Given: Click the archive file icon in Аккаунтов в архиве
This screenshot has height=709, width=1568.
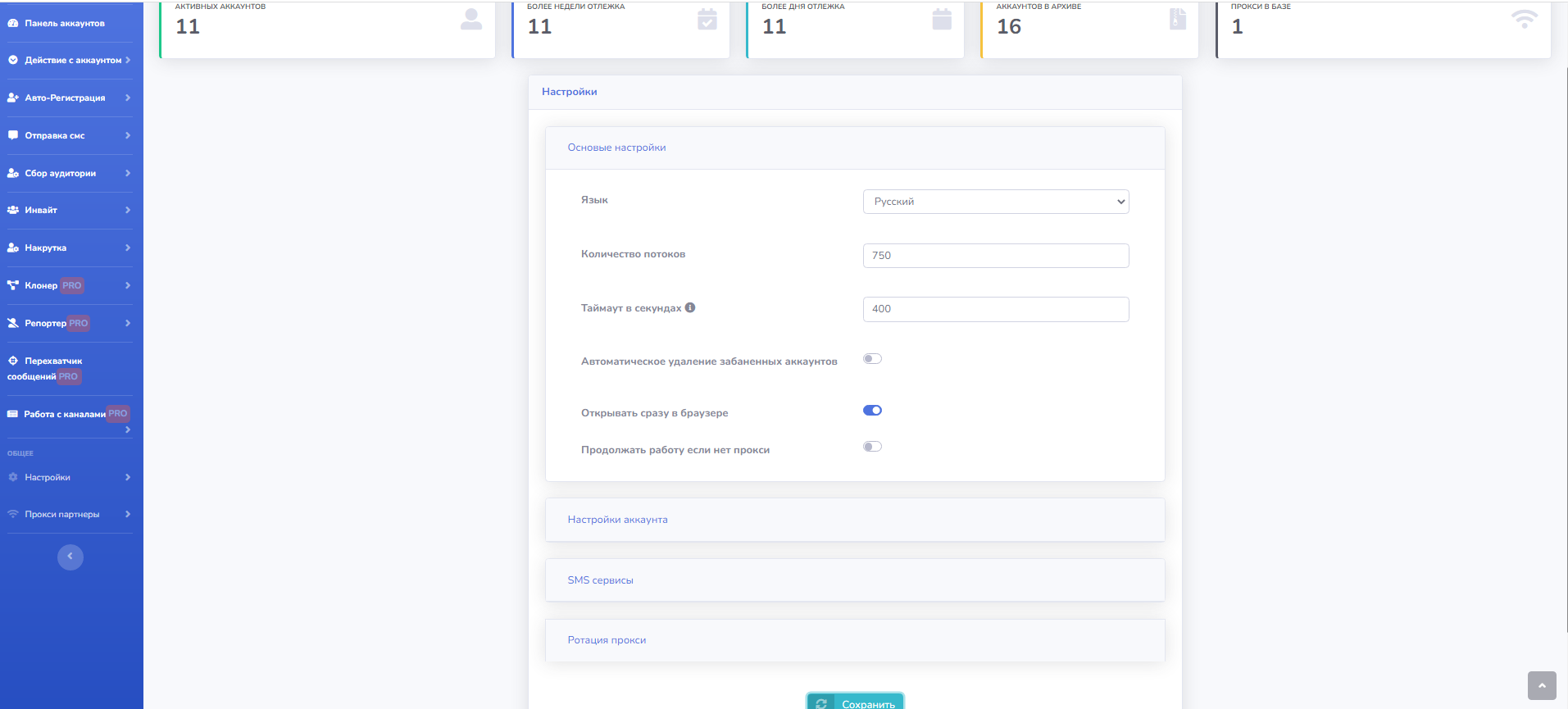Looking at the screenshot, I should 1177,20.
